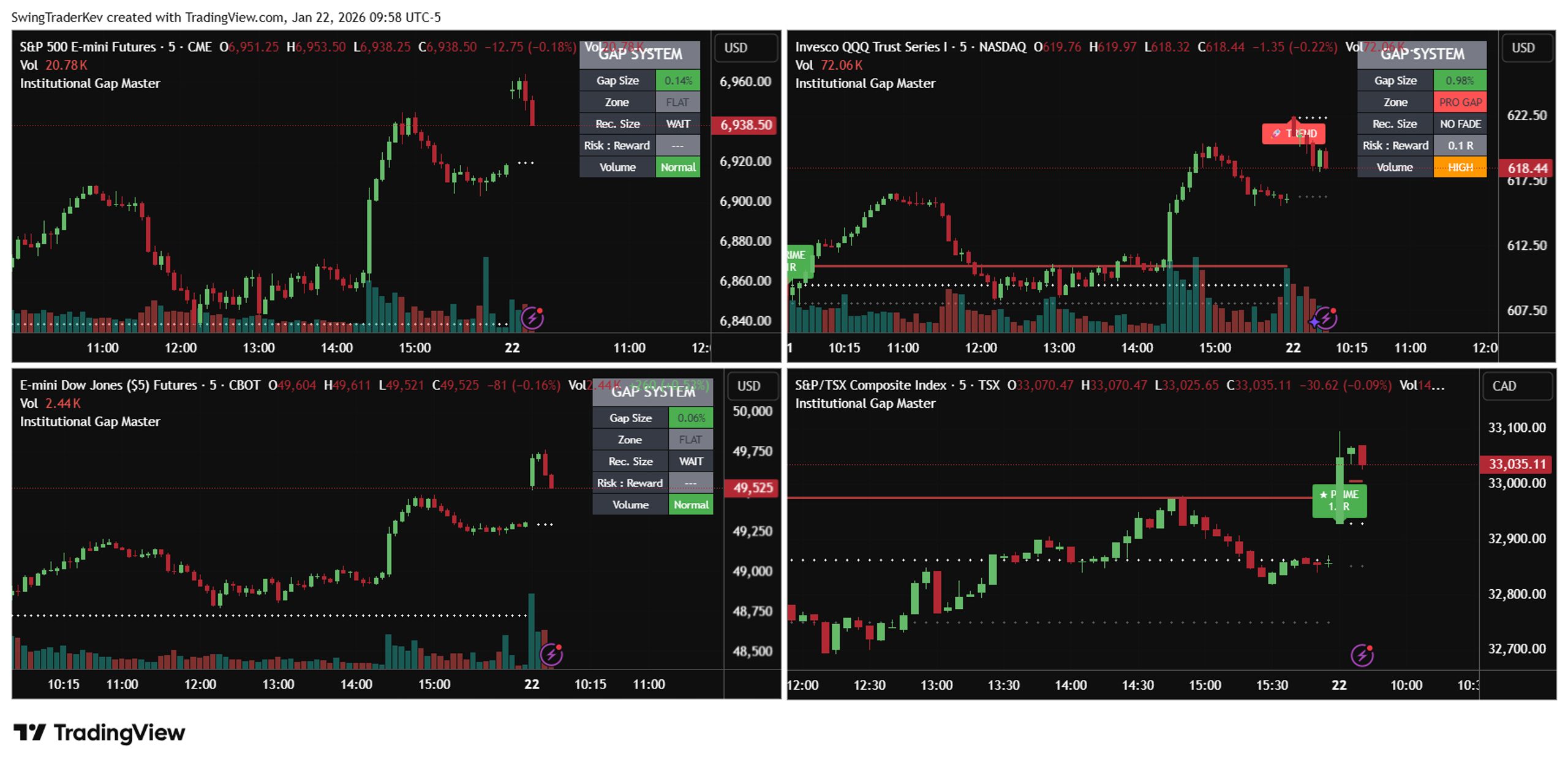Select the S&P 500 E-mini Futures chart title
The width and height of the screenshot is (1568, 765).
coord(88,47)
